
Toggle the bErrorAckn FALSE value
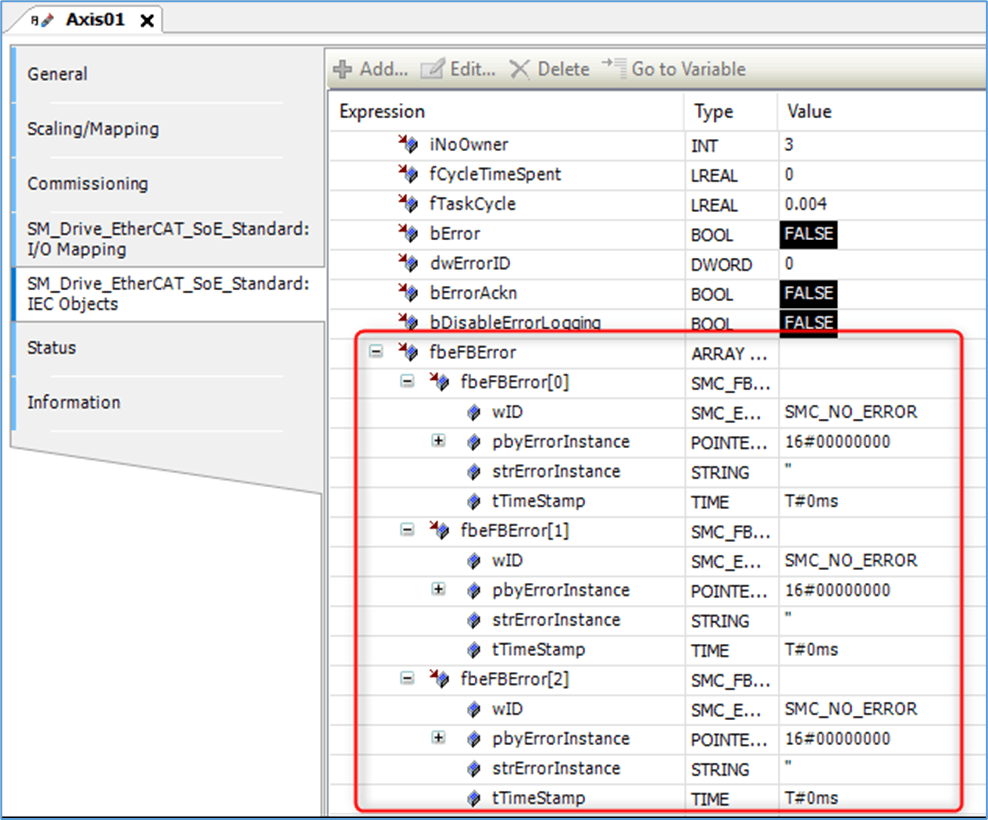click(807, 294)
